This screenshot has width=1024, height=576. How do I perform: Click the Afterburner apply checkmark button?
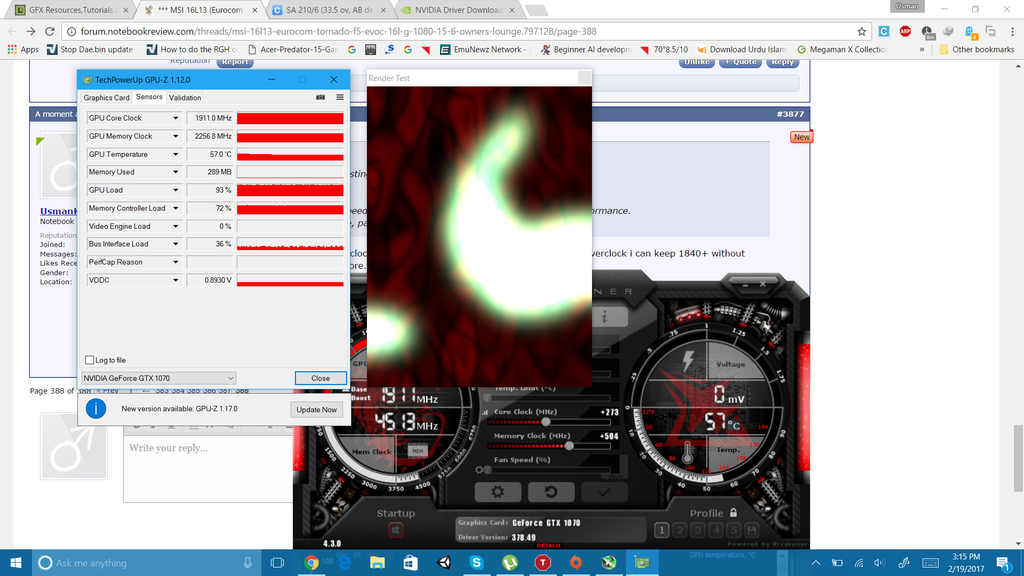pyautogui.click(x=604, y=492)
